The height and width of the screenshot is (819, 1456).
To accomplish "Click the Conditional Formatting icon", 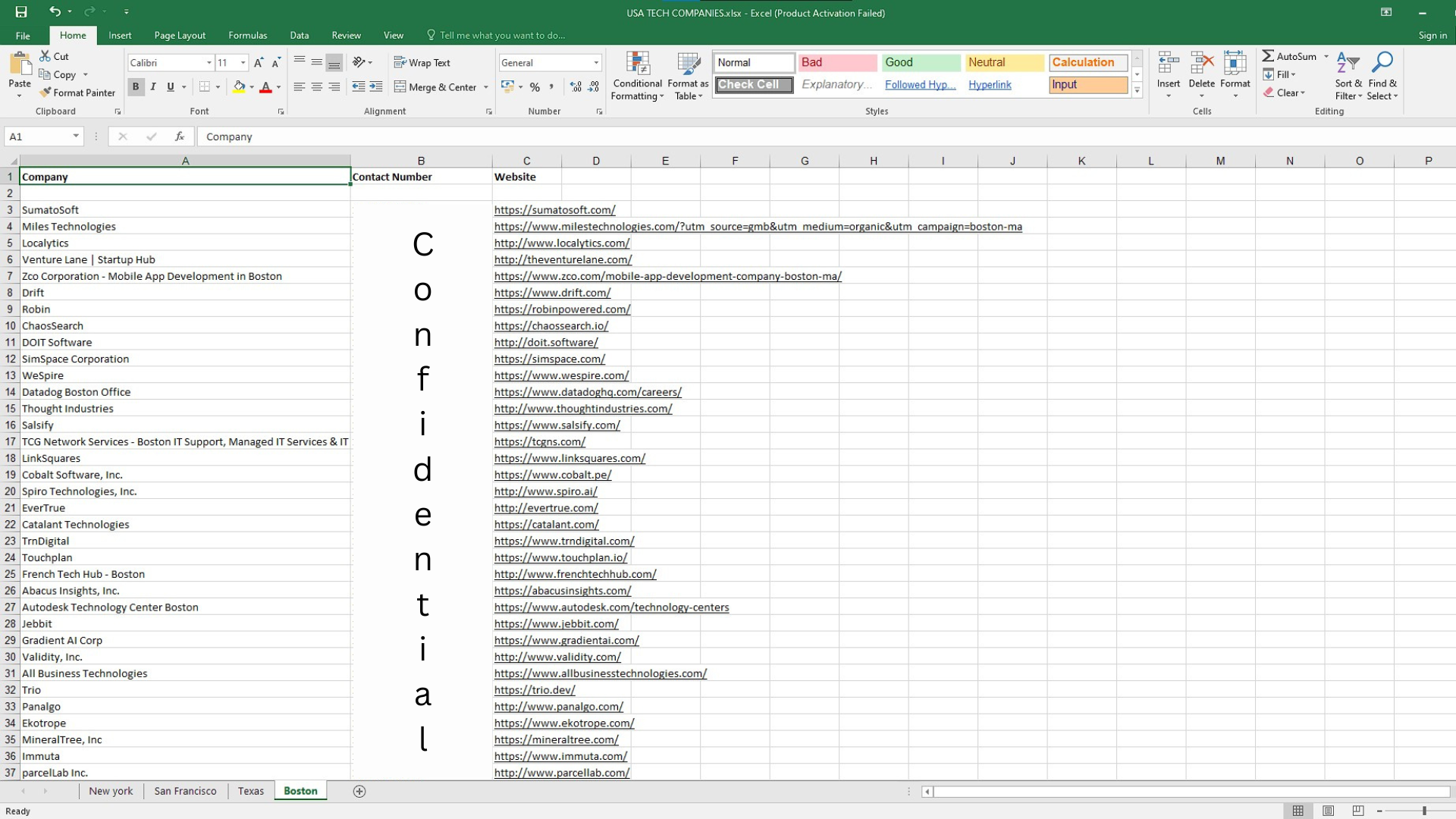I will tap(637, 65).
